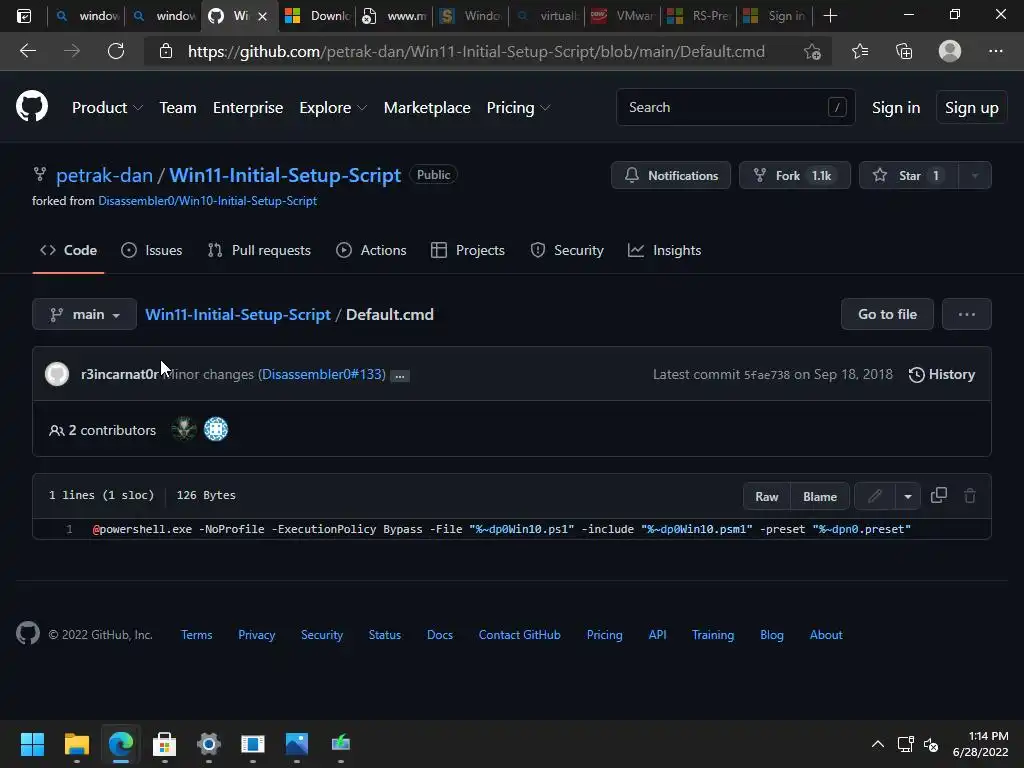Go back with the browser back arrow

point(27,51)
